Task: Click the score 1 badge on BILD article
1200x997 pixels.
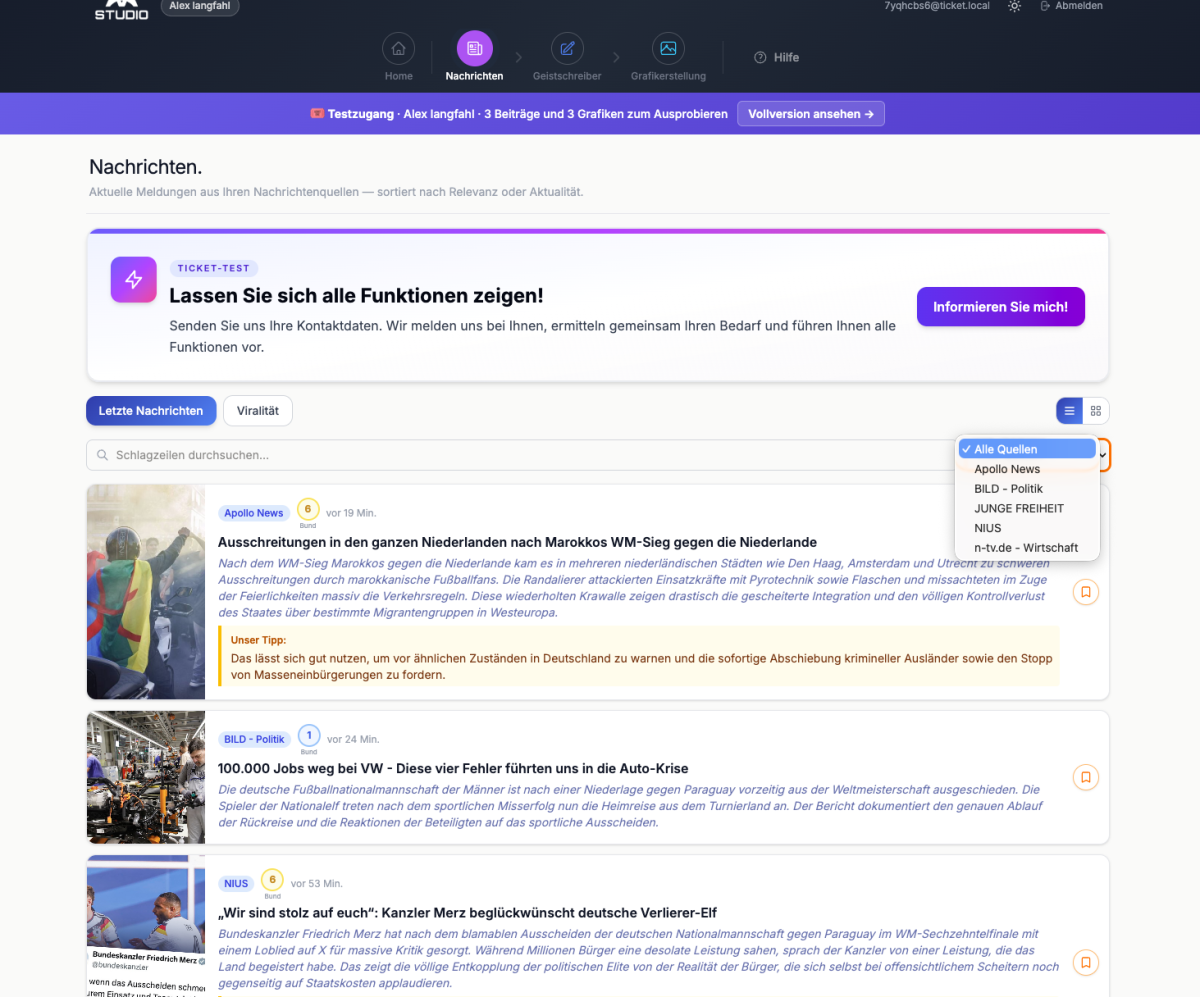Action: pos(309,735)
